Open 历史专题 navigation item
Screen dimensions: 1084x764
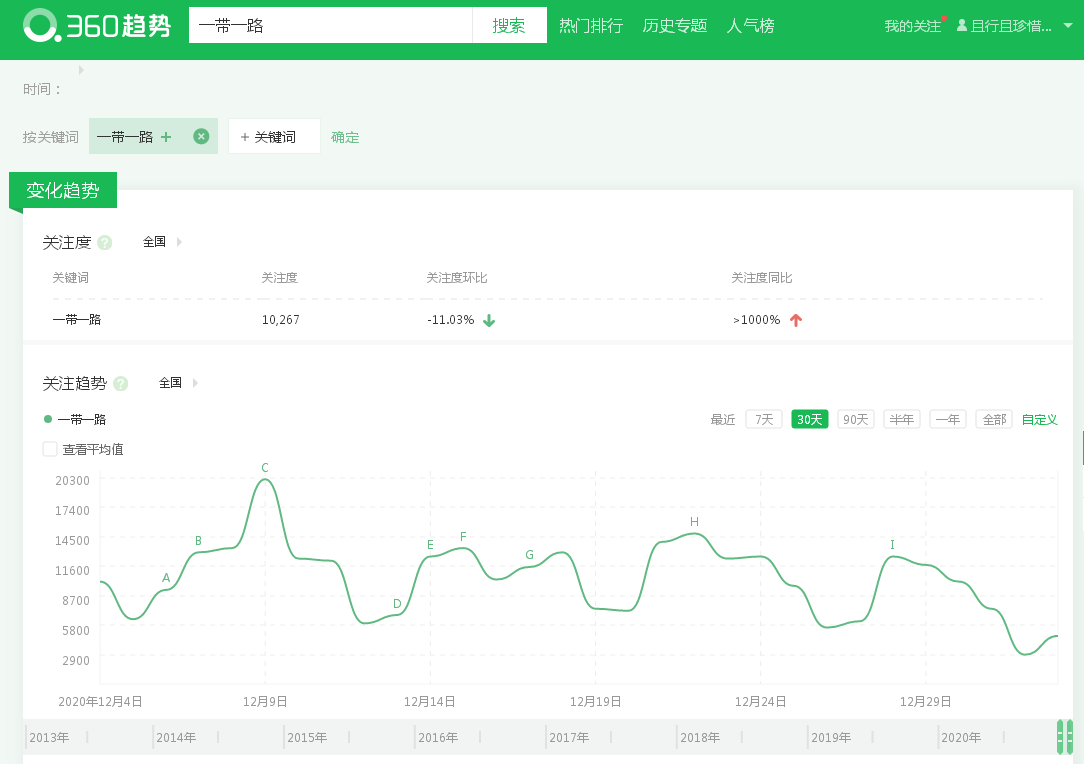click(x=674, y=26)
